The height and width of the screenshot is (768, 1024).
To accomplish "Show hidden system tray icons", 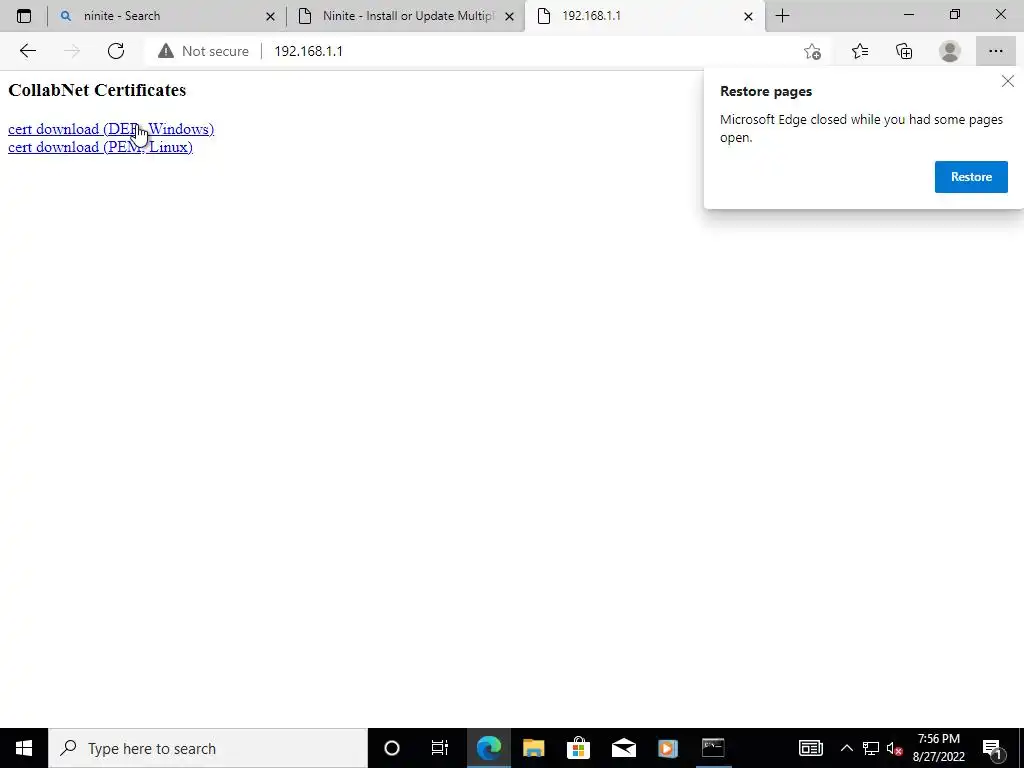I will click(846, 748).
